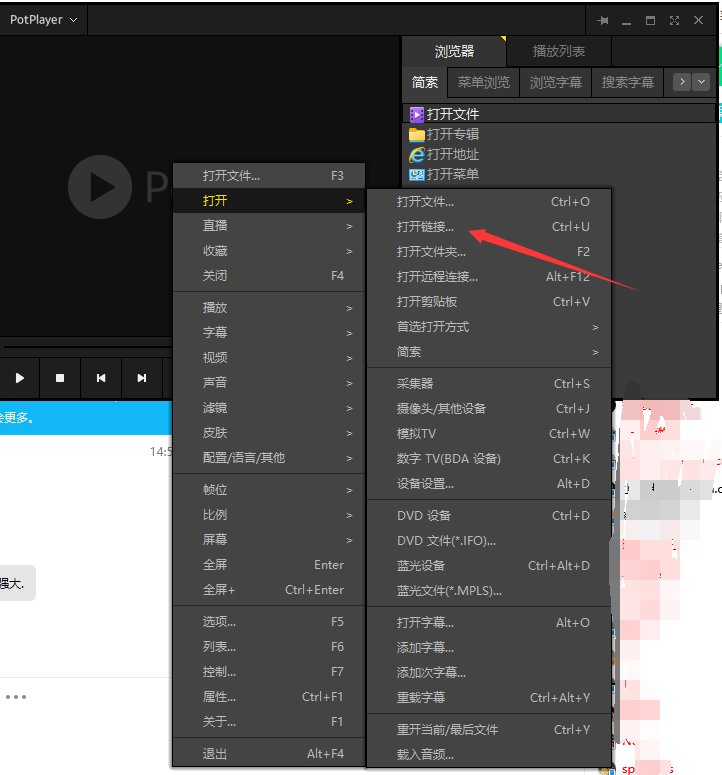Expand the 字幕 submenu
This screenshot has width=722, height=775.
pos(269,333)
